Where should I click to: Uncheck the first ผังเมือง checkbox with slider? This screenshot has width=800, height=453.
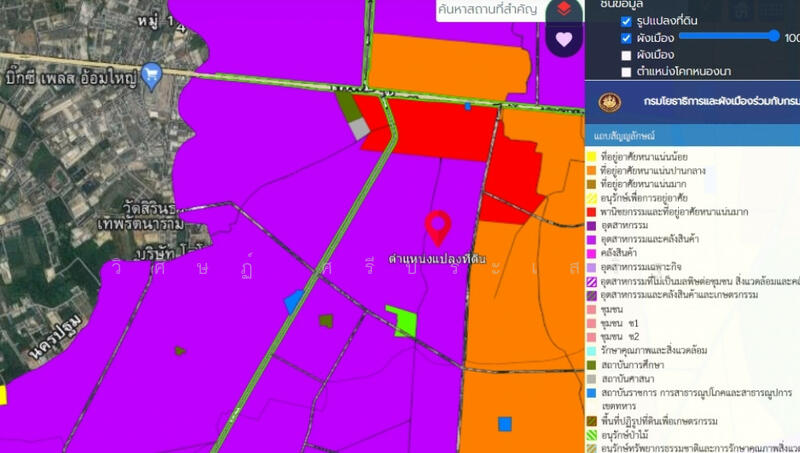626,38
